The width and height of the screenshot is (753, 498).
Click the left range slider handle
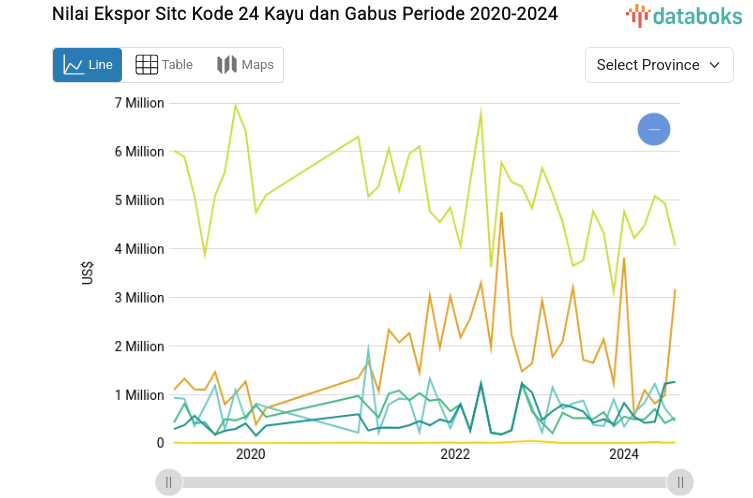click(169, 482)
